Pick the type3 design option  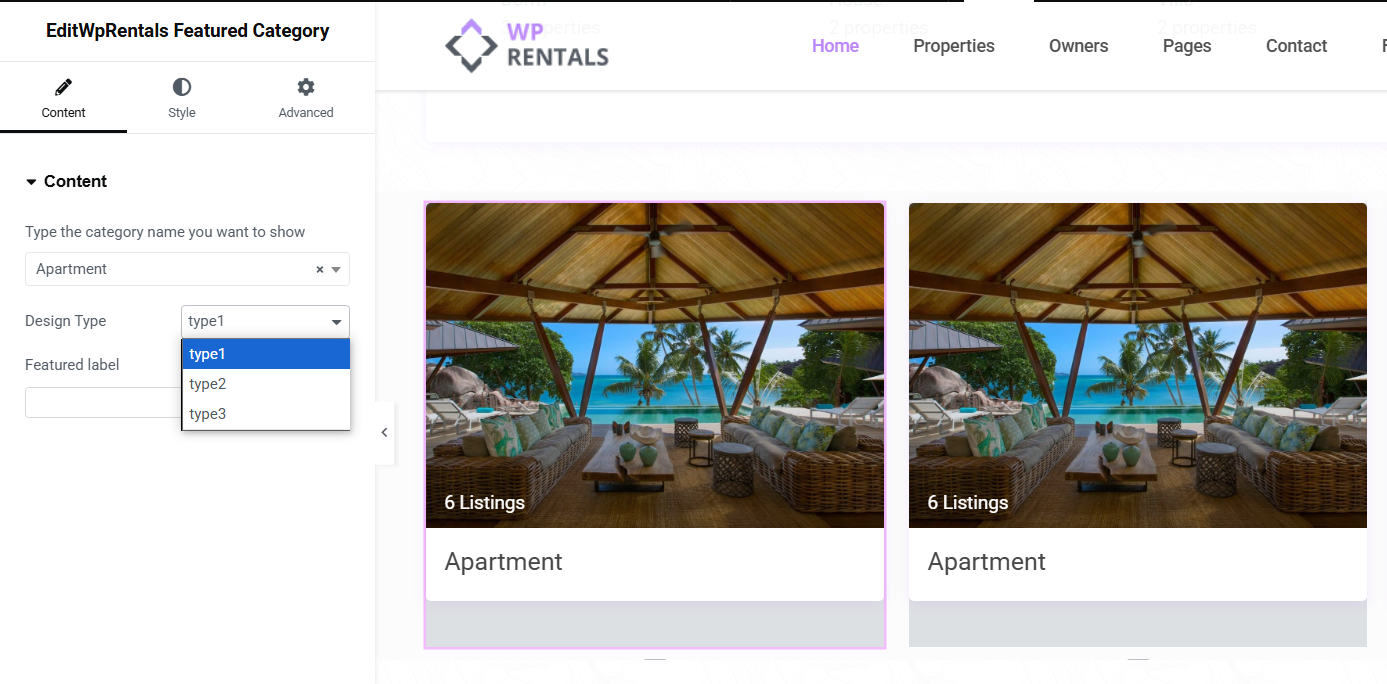(265, 414)
